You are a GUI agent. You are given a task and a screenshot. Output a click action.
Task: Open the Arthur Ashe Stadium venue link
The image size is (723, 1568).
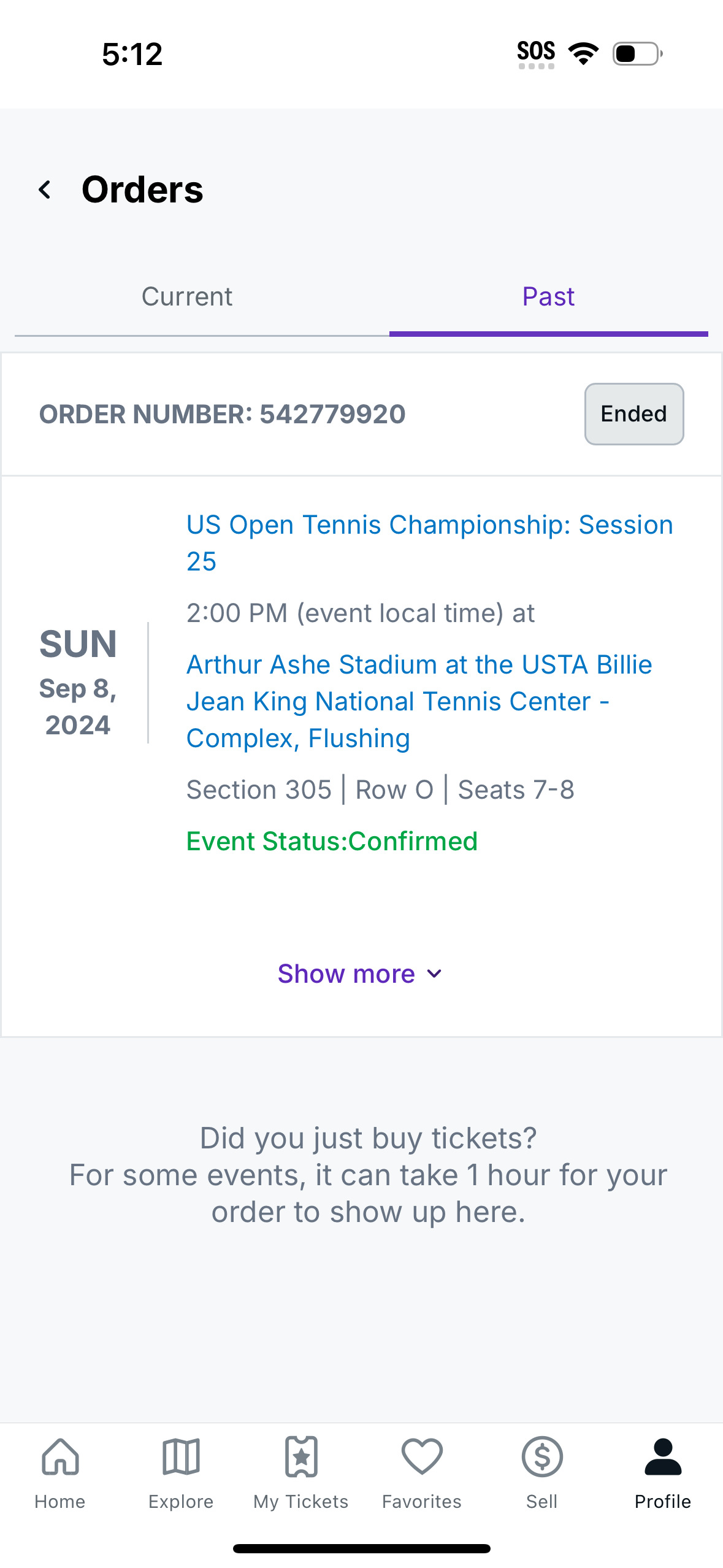[x=419, y=701]
